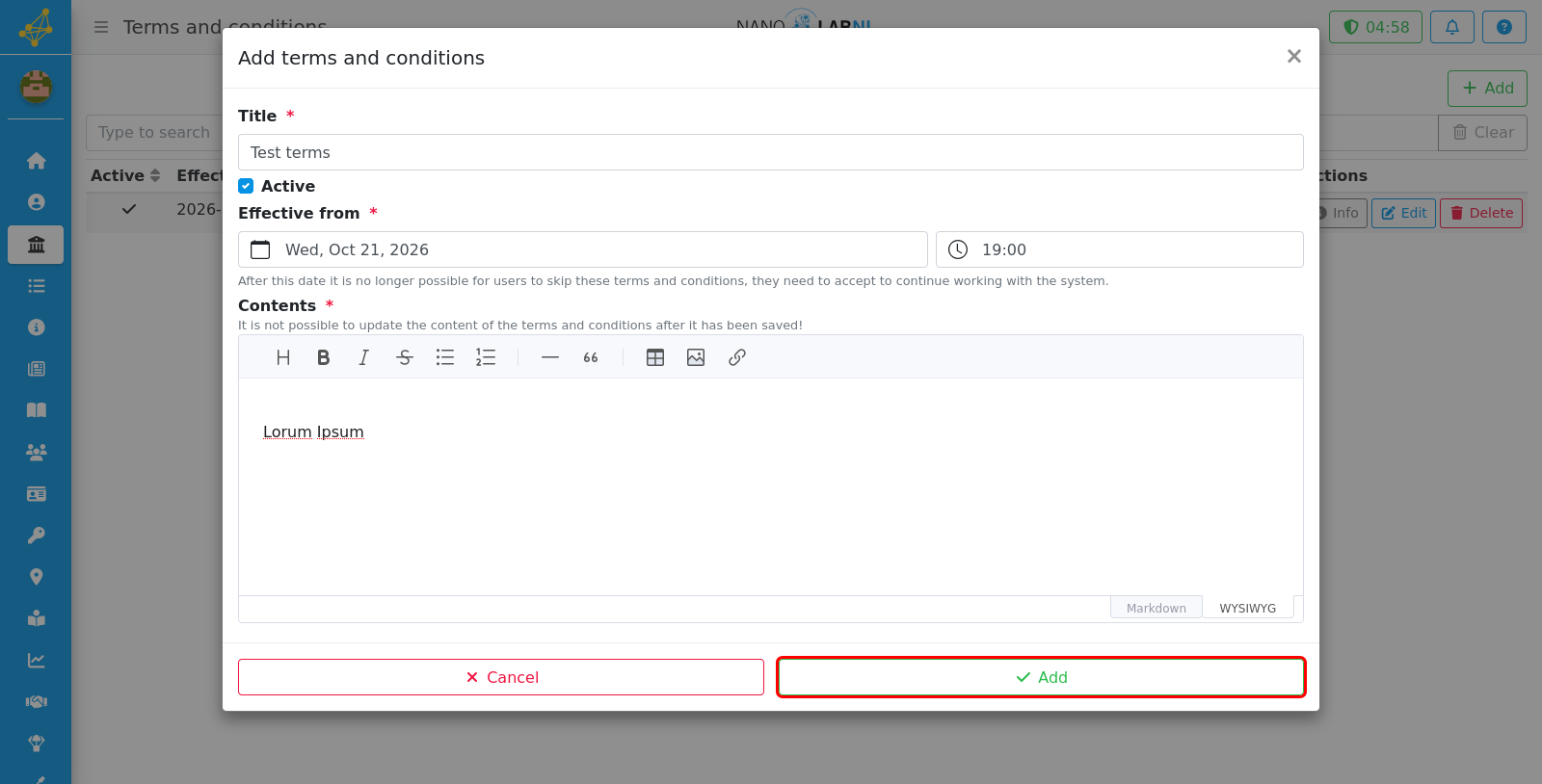Insert a table into contents
Image resolution: width=1542 pixels, height=784 pixels.
pos(655,357)
